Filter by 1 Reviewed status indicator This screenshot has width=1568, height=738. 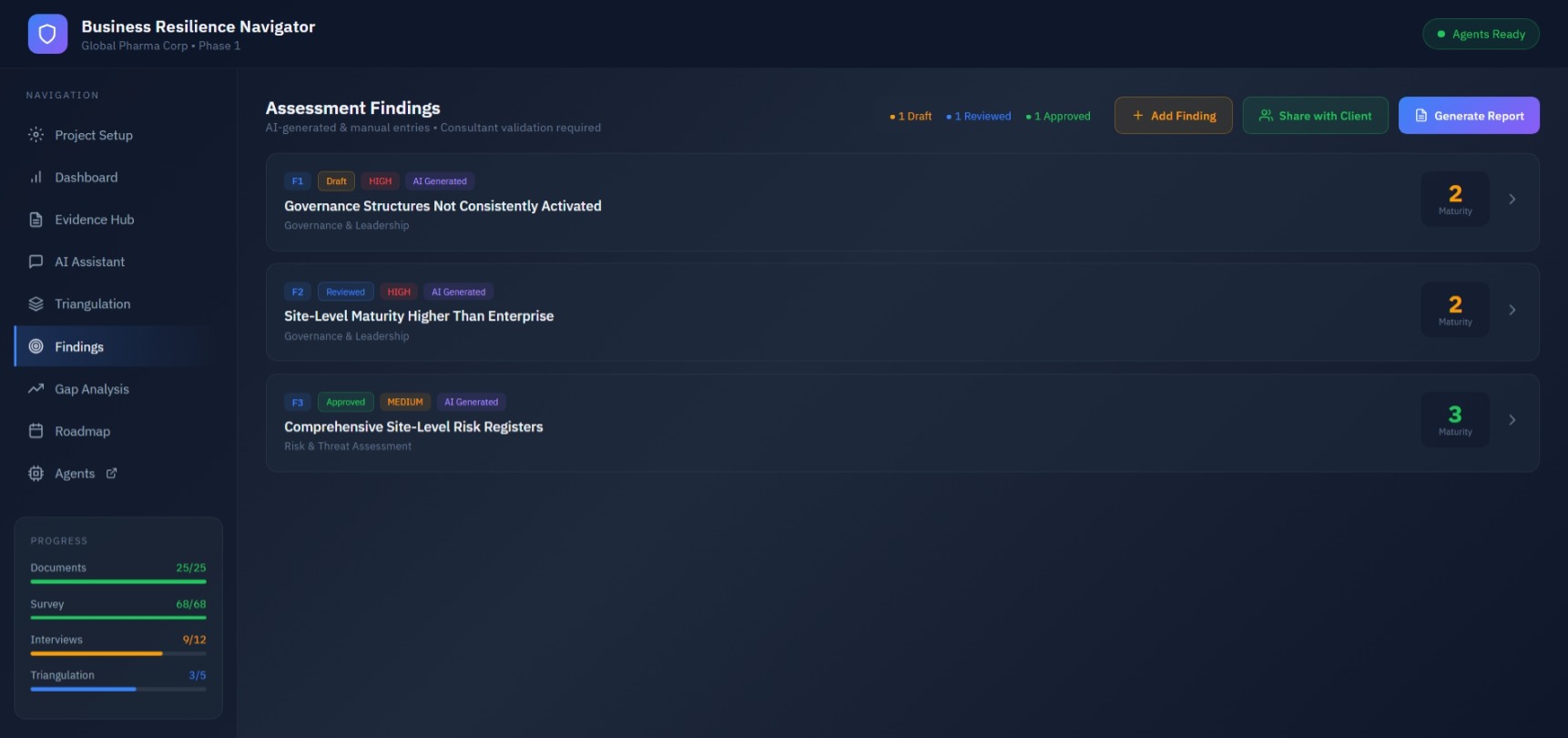tap(979, 117)
